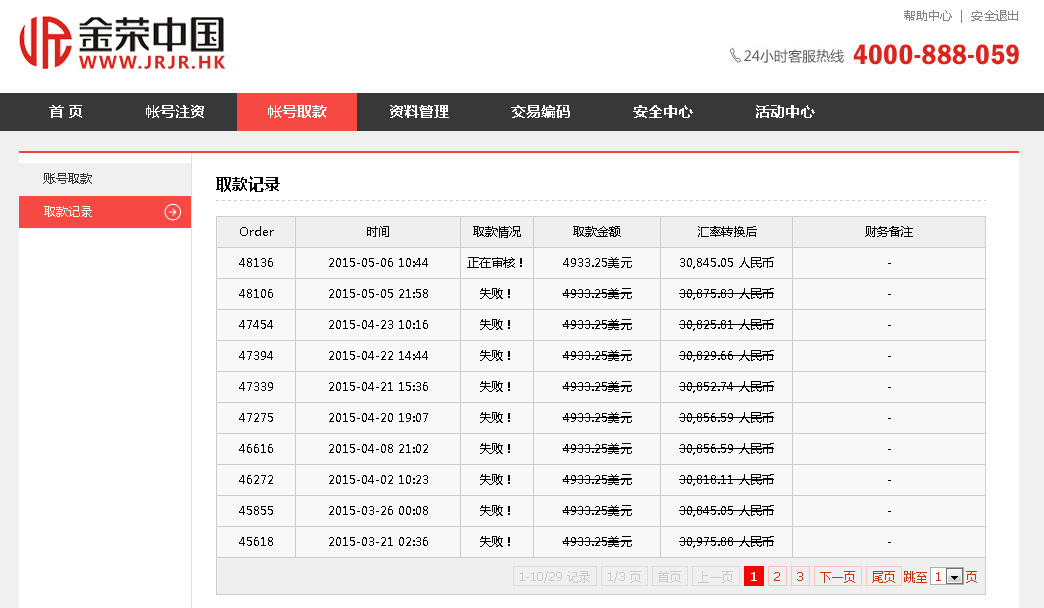Go to page 1 in pagination
The height and width of the screenshot is (608, 1044).
click(754, 577)
